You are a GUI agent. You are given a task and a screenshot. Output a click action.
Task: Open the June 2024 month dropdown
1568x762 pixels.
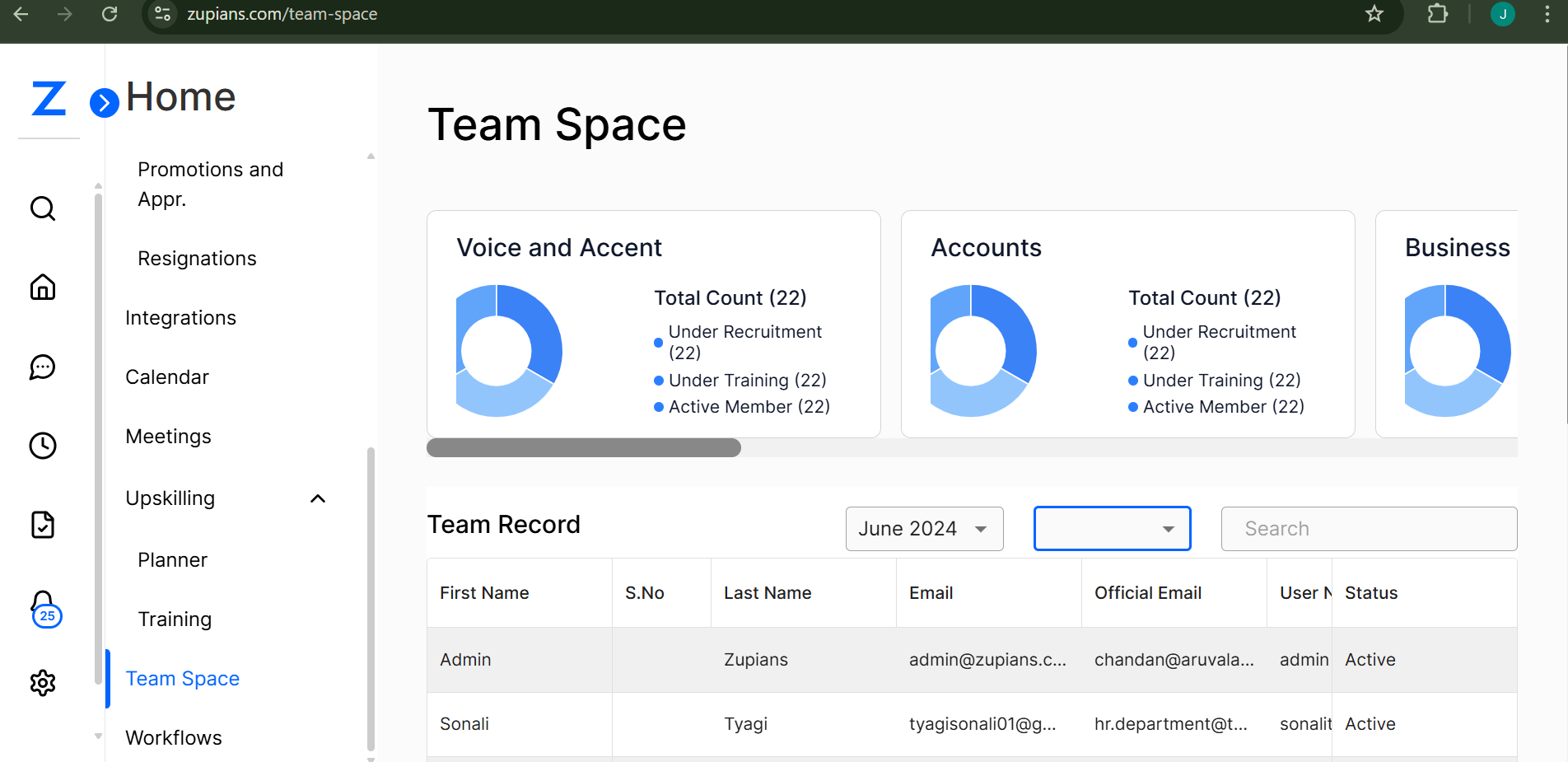click(924, 528)
